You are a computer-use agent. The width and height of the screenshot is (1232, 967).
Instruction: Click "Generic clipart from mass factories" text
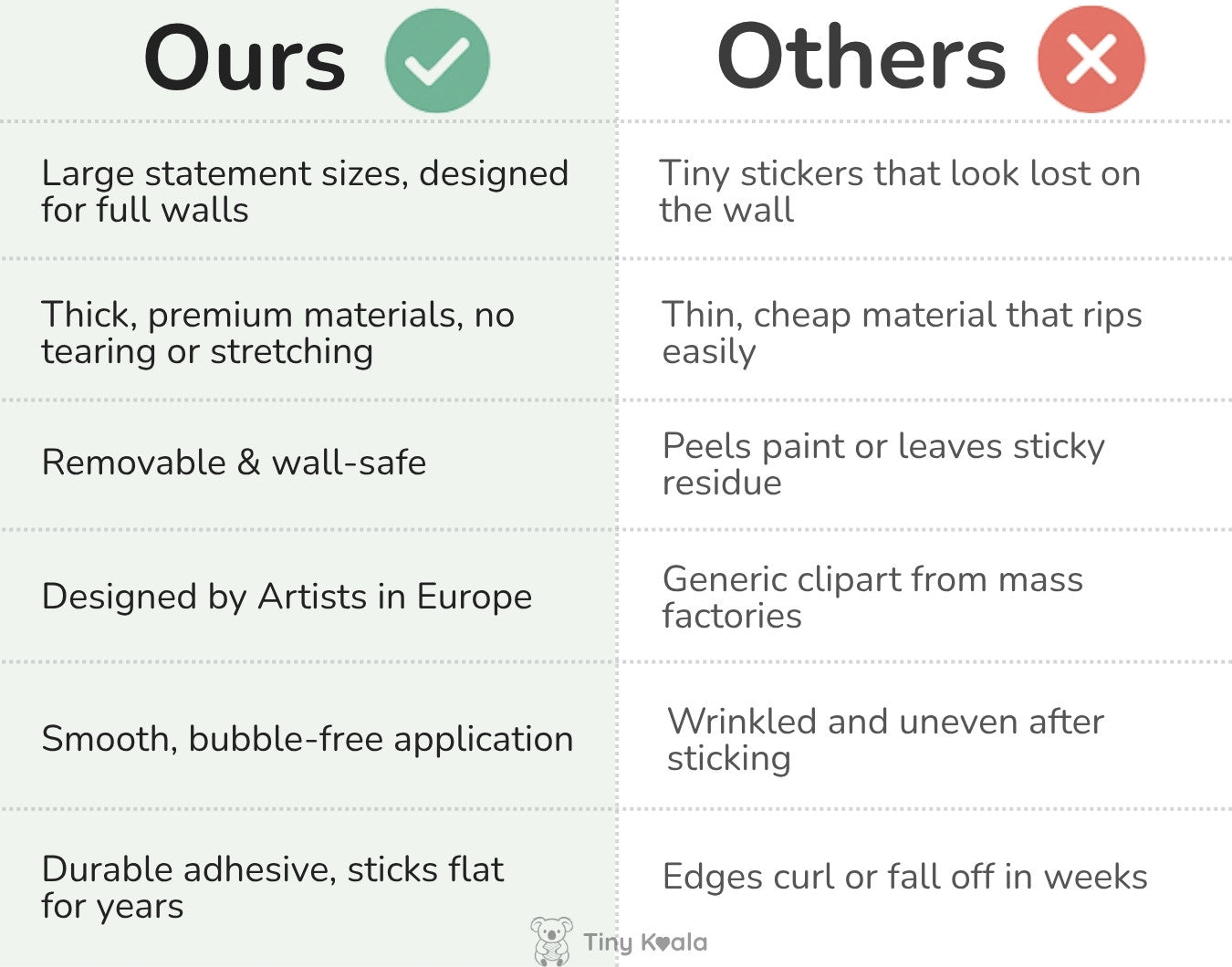click(x=872, y=597)
